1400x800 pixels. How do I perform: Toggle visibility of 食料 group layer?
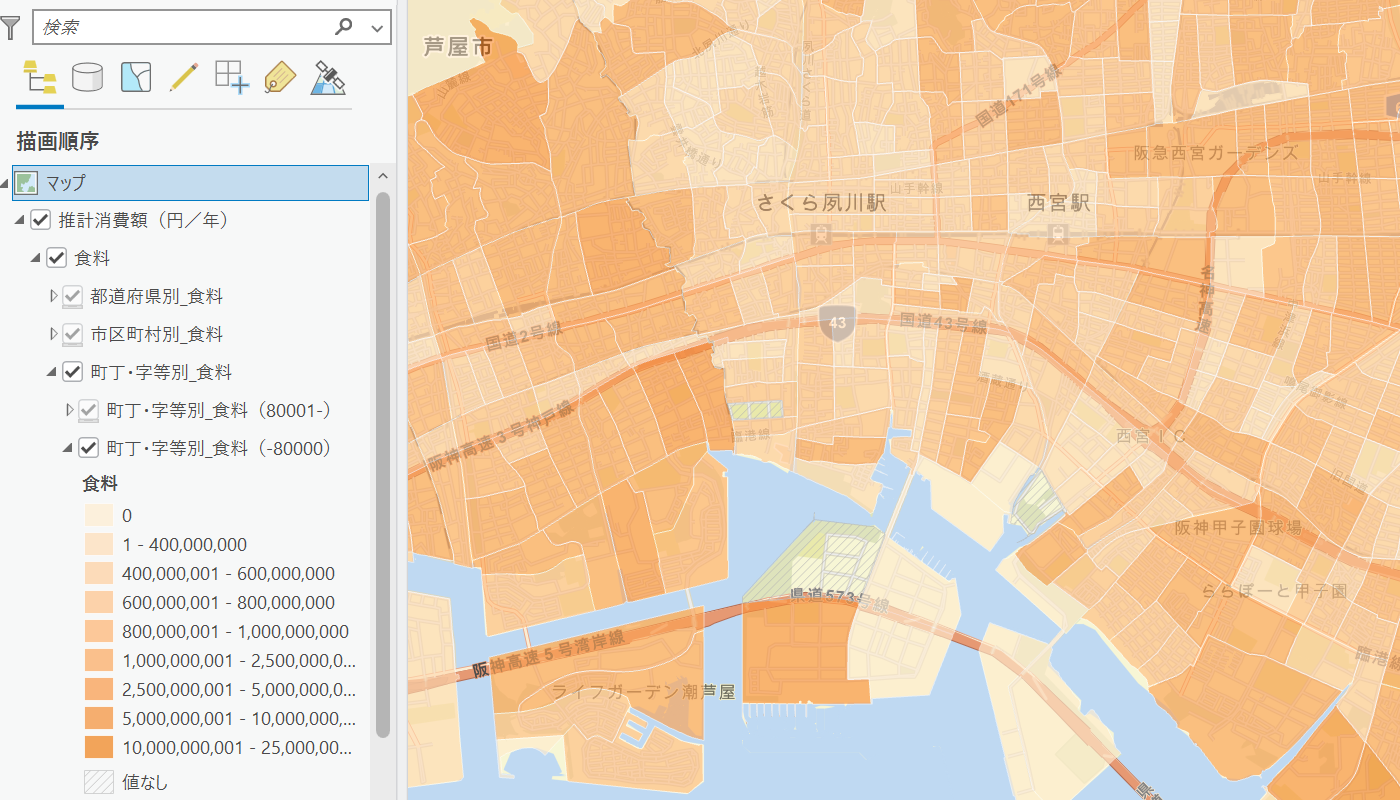(57, 258)
